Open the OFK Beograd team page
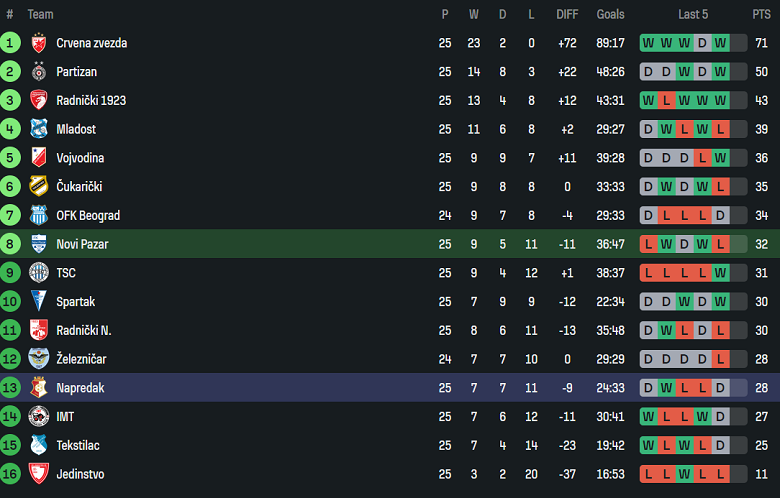The width and height of the screenshot is (780, 498). tap(88, 216)
